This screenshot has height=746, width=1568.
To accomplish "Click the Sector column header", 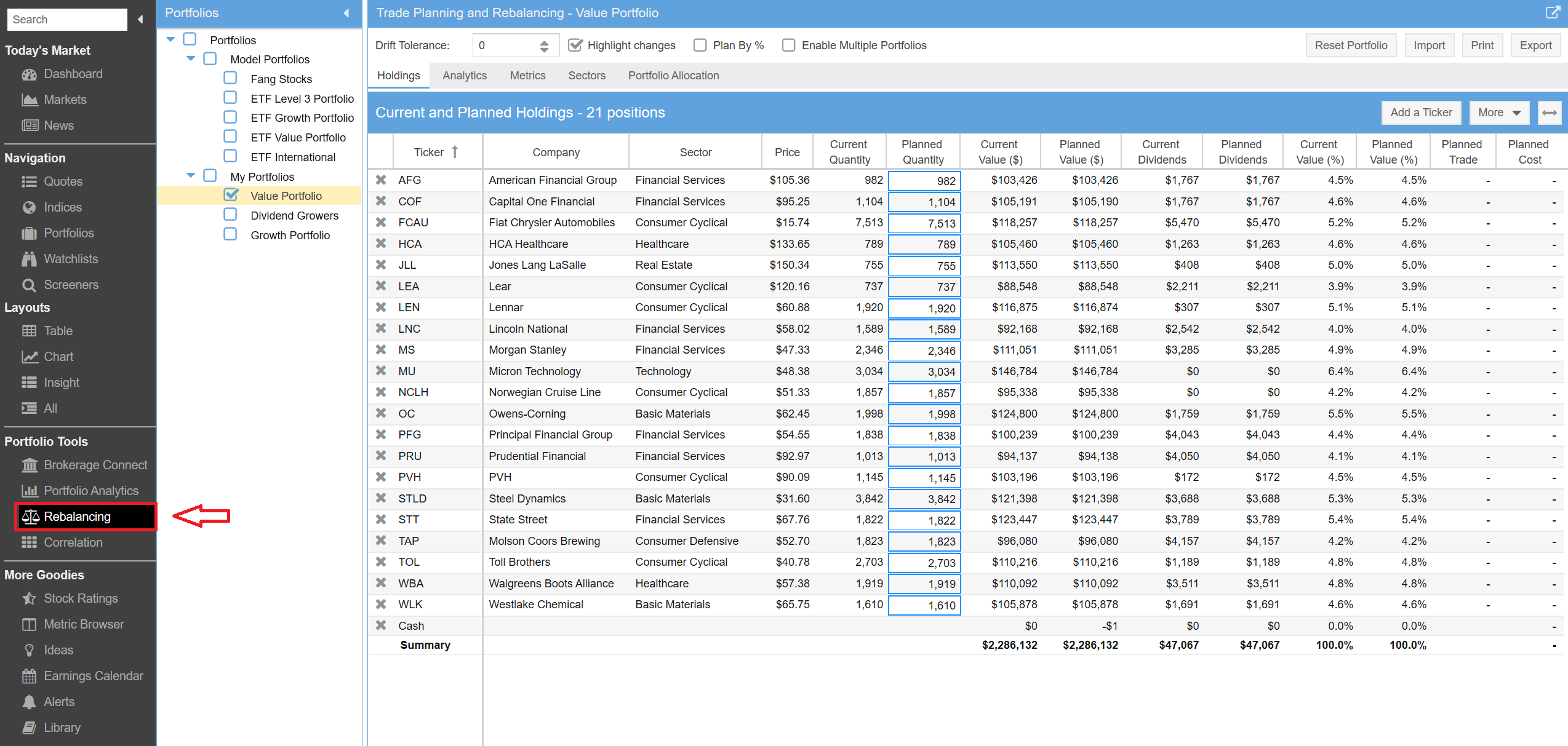I will [x=695, y=152].
